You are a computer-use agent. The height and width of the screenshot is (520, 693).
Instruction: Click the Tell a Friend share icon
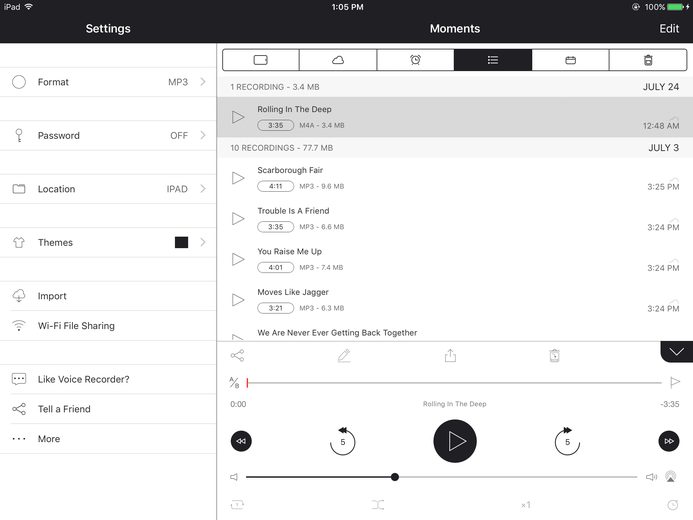click(19, 409)
